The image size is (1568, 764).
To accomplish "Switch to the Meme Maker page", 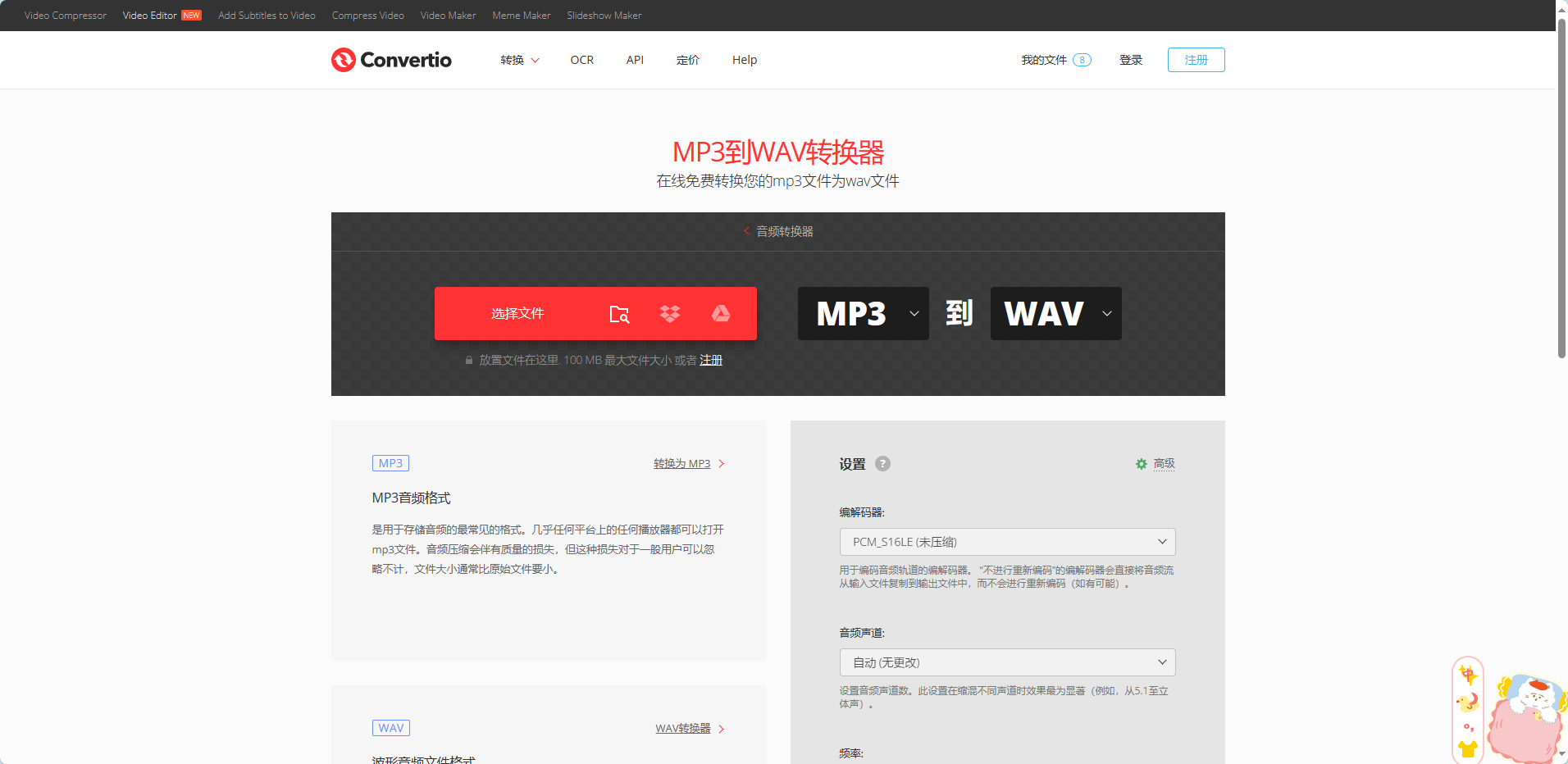I will 521,15.
